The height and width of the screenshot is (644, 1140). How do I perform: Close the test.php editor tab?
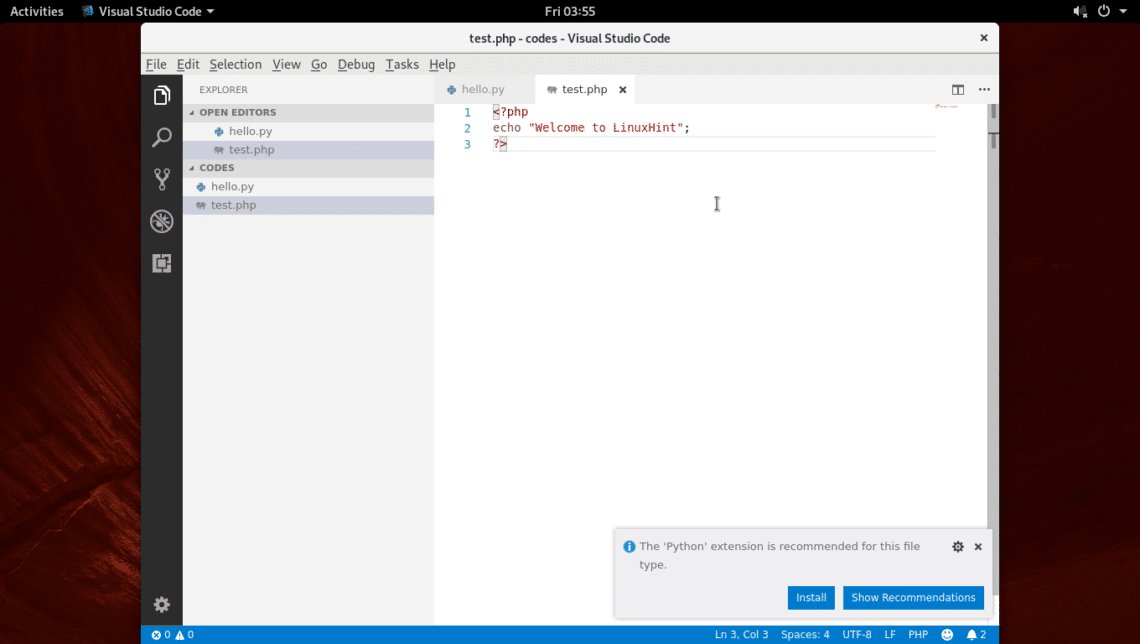tap(622, 90)
